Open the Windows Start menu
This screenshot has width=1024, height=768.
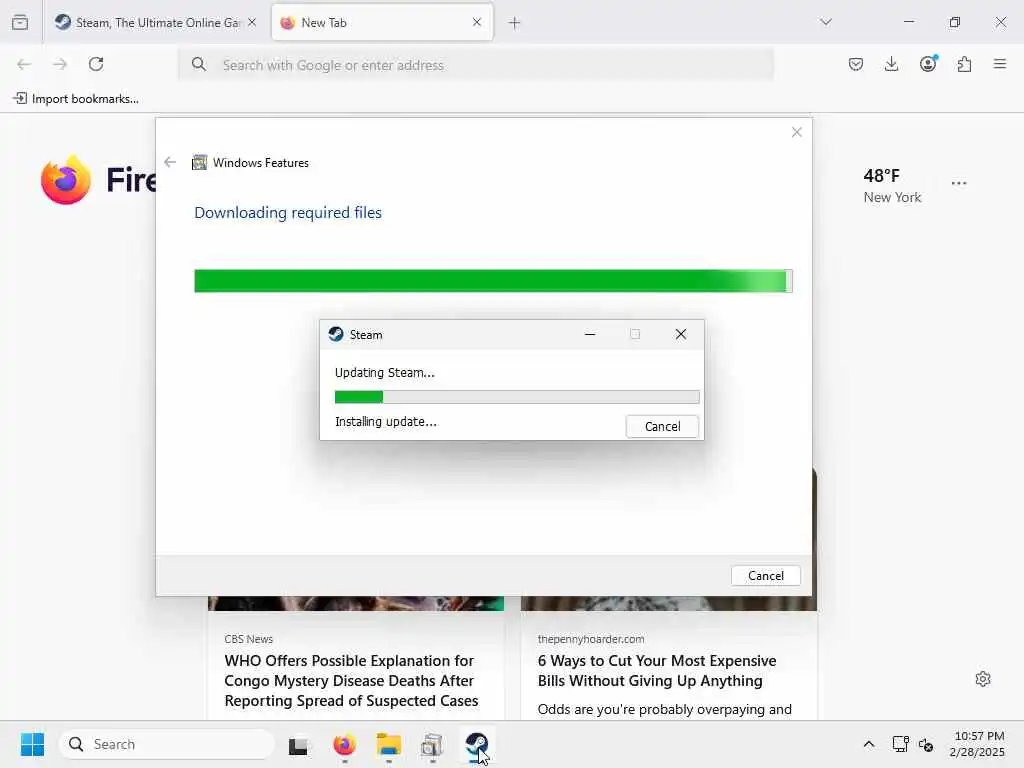point(32,744)
